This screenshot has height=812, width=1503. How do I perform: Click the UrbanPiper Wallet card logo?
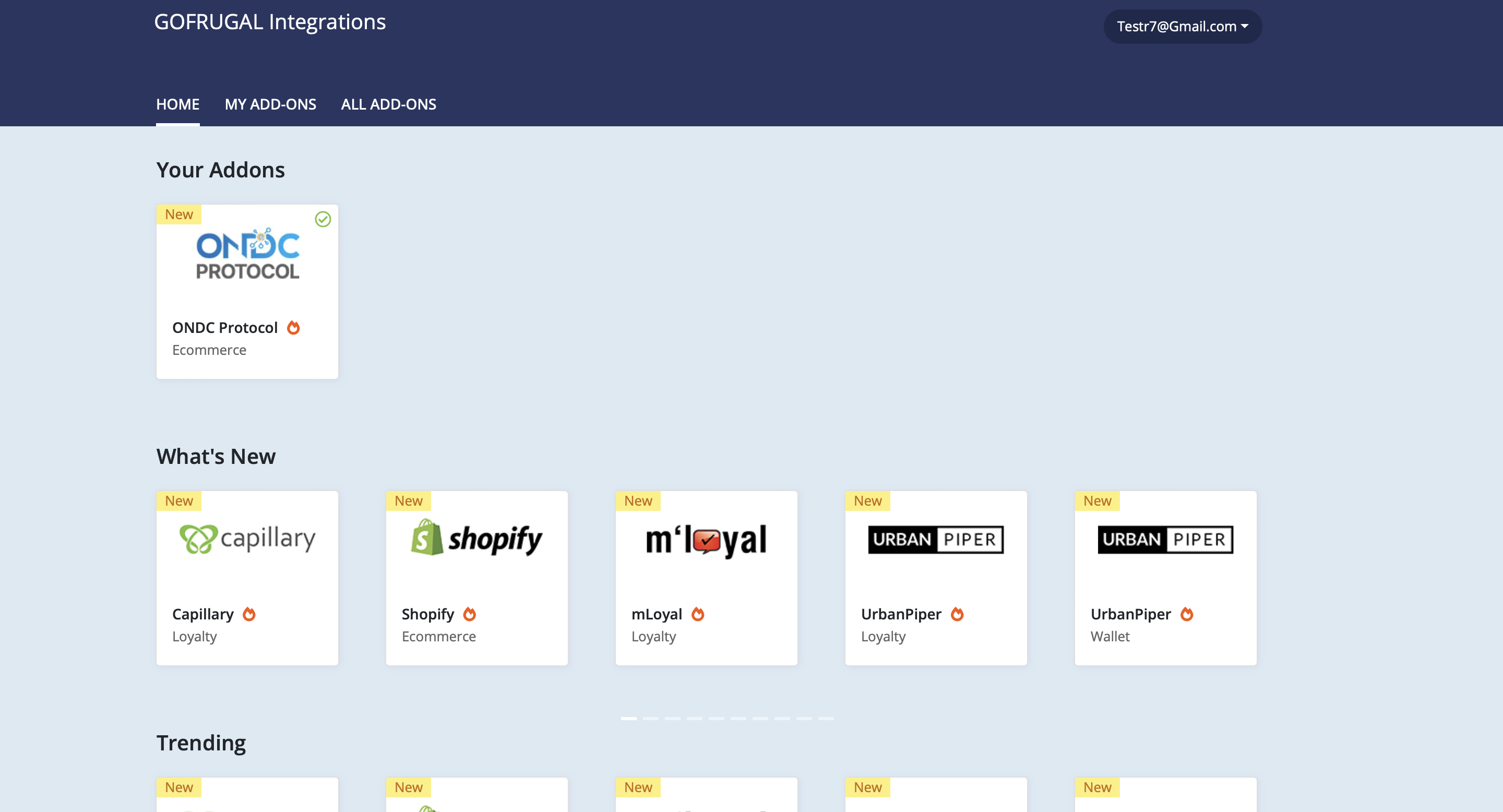coord(1165,540)
